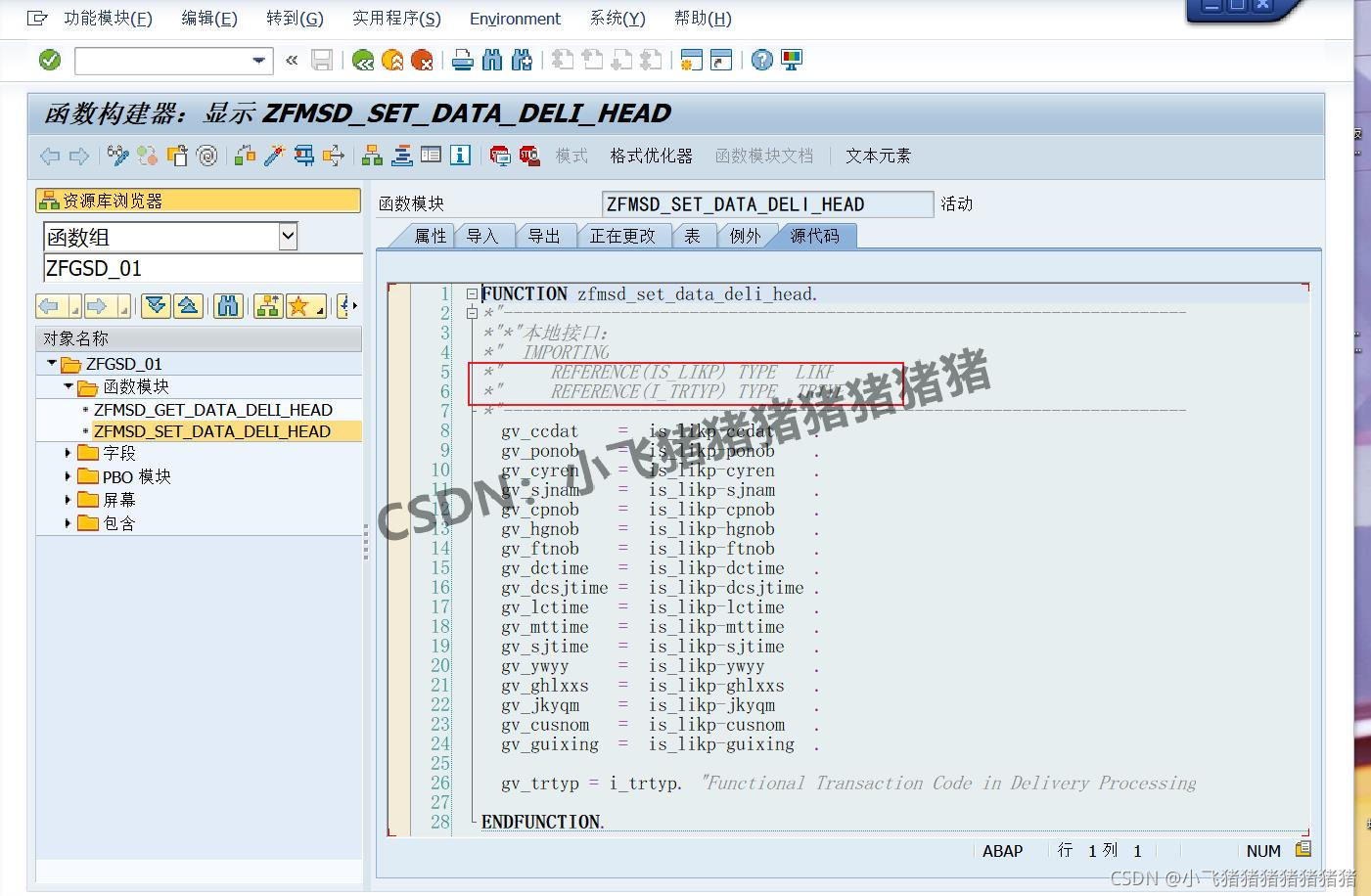
Task: Click the function module name field ZFMSD_SET_DATA_DELI_HEAD
Action: [x=767, y=204]
